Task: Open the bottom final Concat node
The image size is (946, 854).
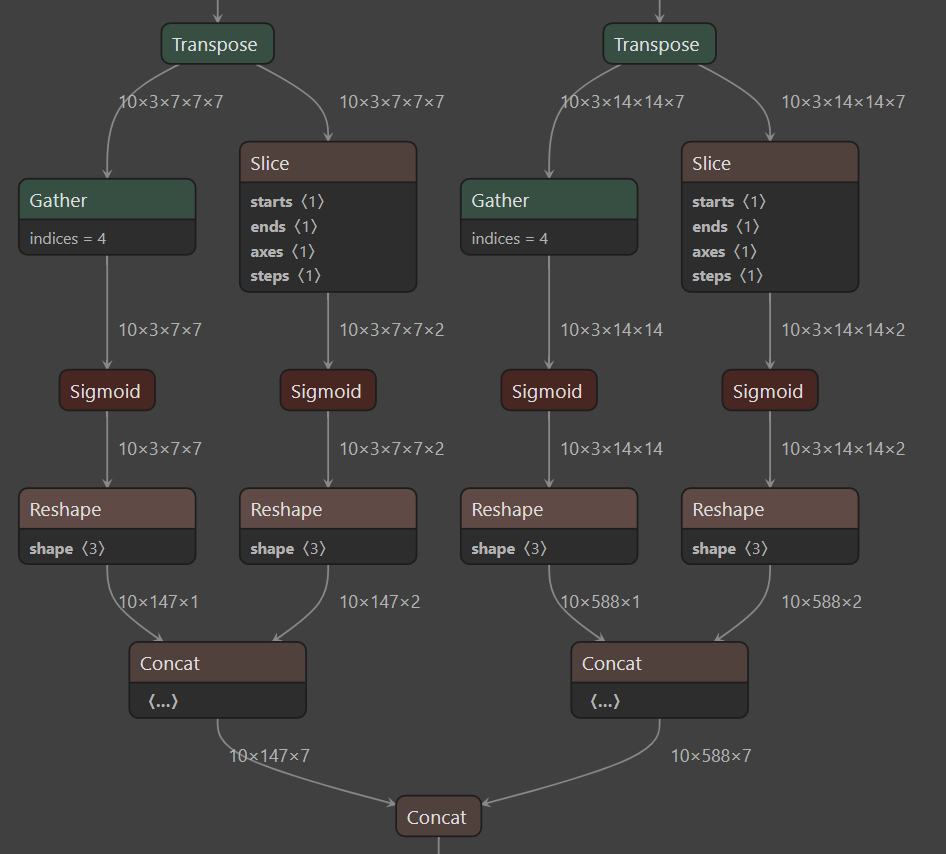Action: 438,816
